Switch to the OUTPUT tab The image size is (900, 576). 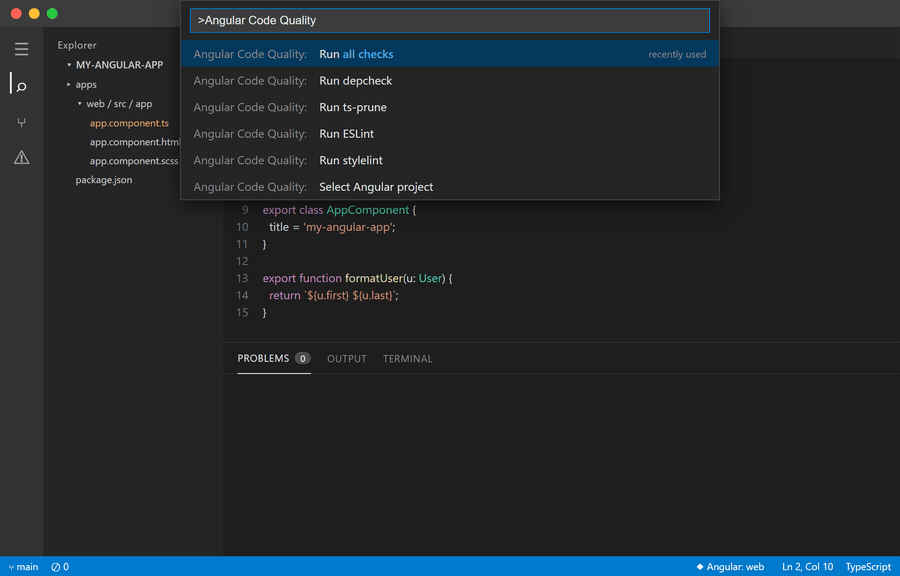[347, 359]
